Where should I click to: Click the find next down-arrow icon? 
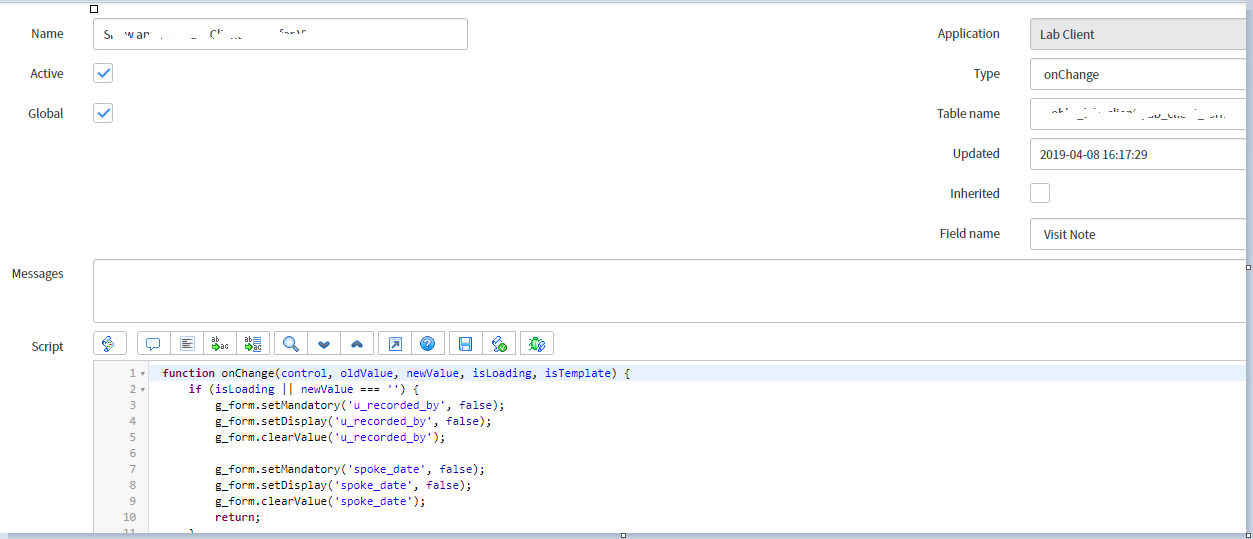click(324, 344)
